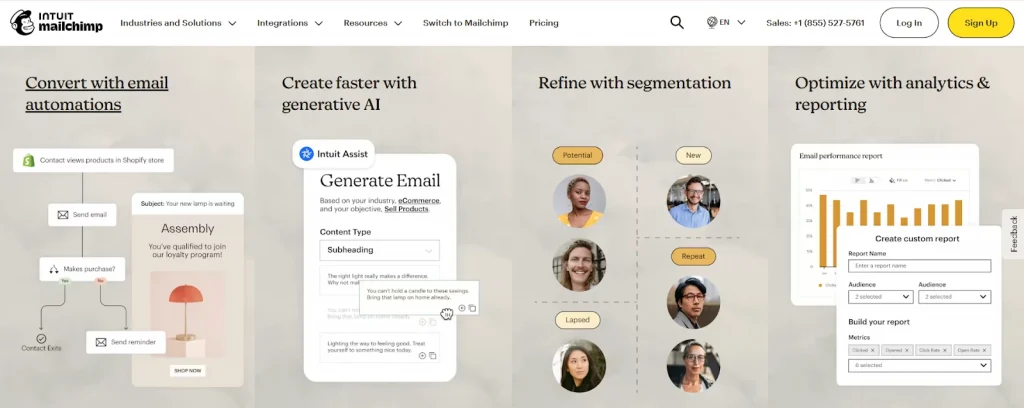Go to the Pricing page

coord(543,23)
